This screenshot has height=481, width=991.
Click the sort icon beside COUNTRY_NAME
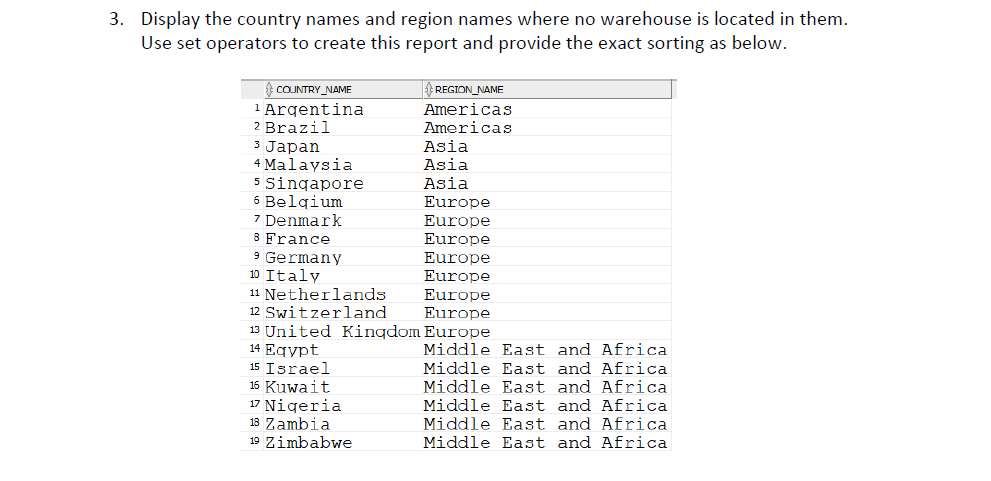(269, 90)
